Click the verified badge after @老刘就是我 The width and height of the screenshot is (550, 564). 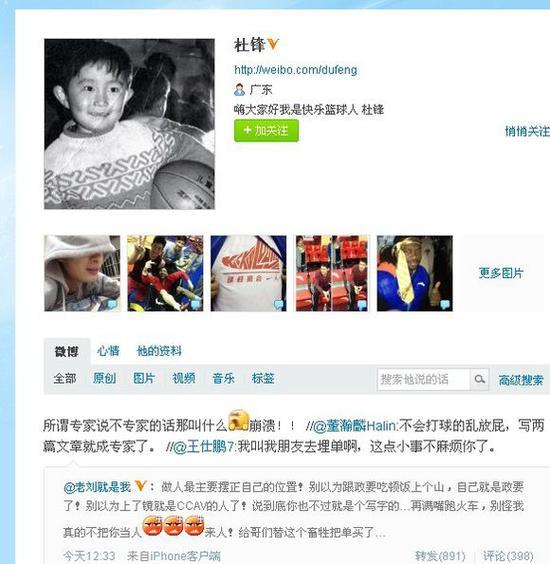pyautogui.click(x=141, y=486)
